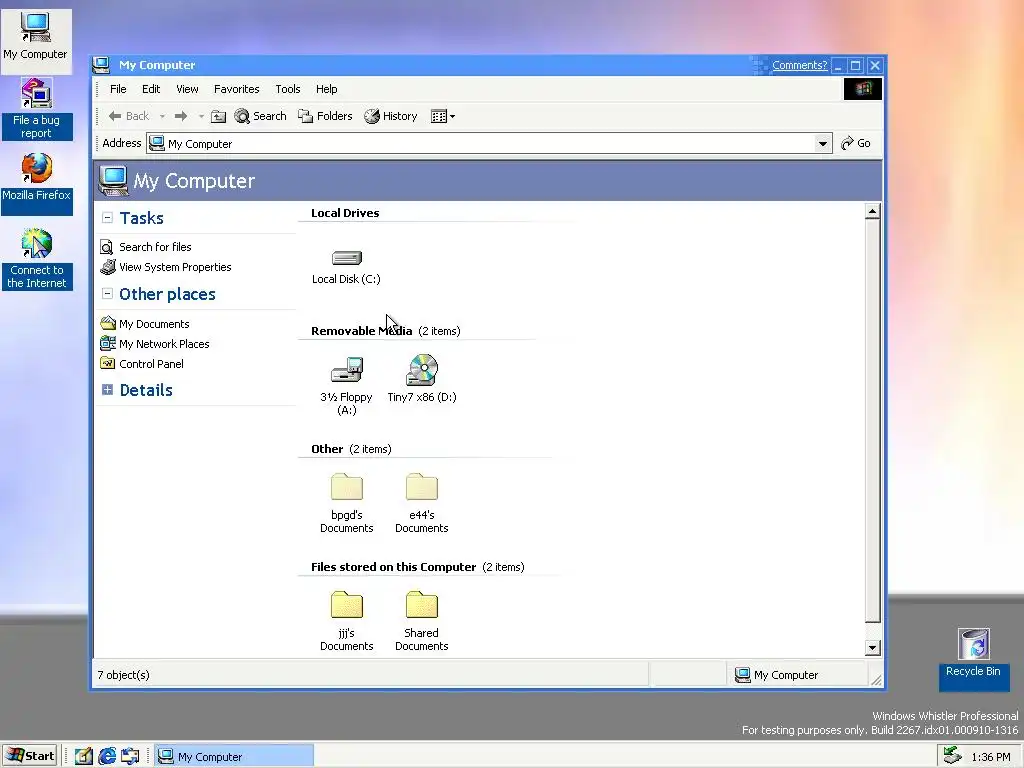Image resolution: width=1024 pixels, height=768 pixels.
Task: Open the Start menu
Action: click(x=30, y=756)
